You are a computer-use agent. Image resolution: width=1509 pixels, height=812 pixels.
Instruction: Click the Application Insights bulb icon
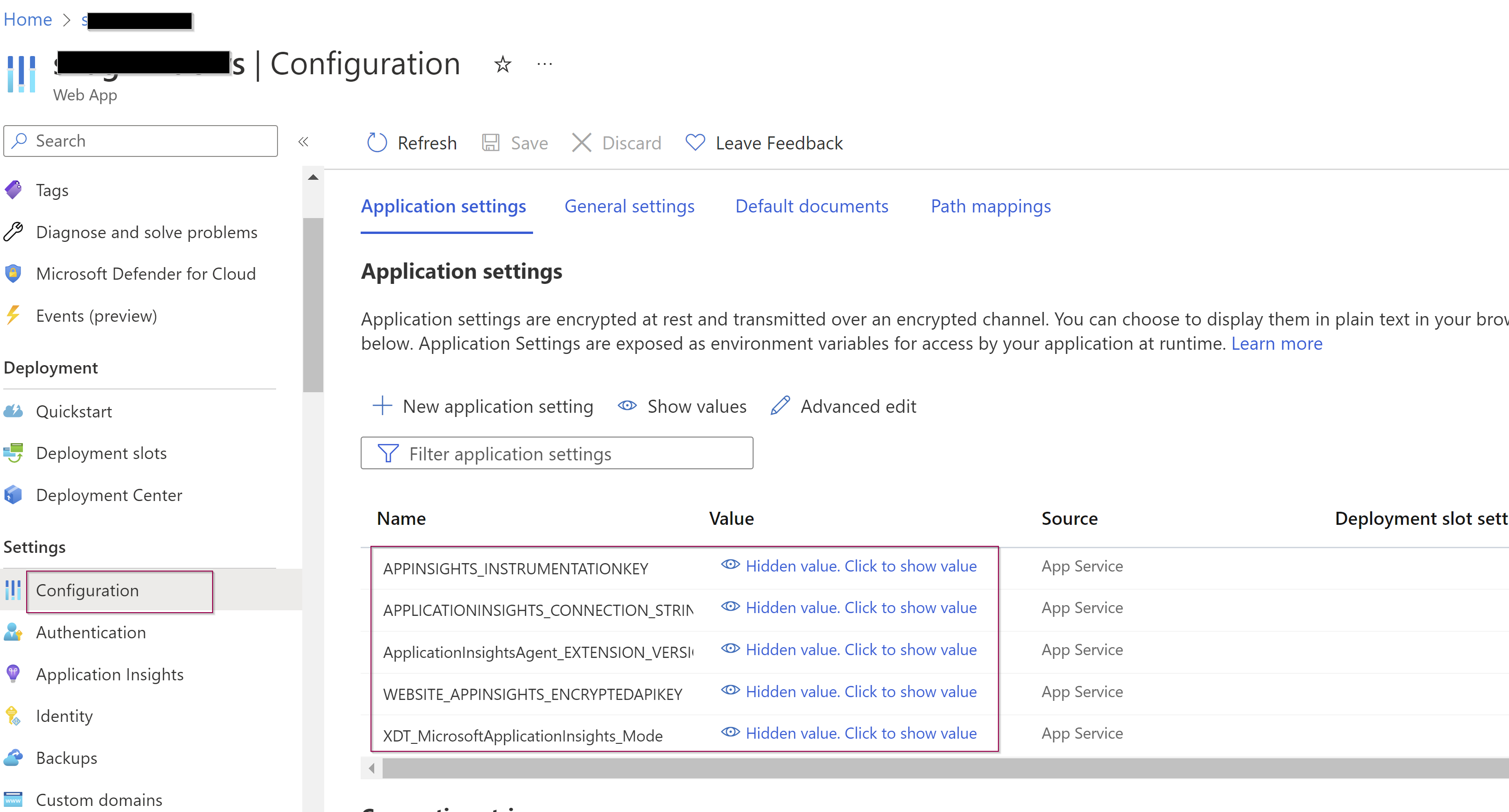[13, 674]
